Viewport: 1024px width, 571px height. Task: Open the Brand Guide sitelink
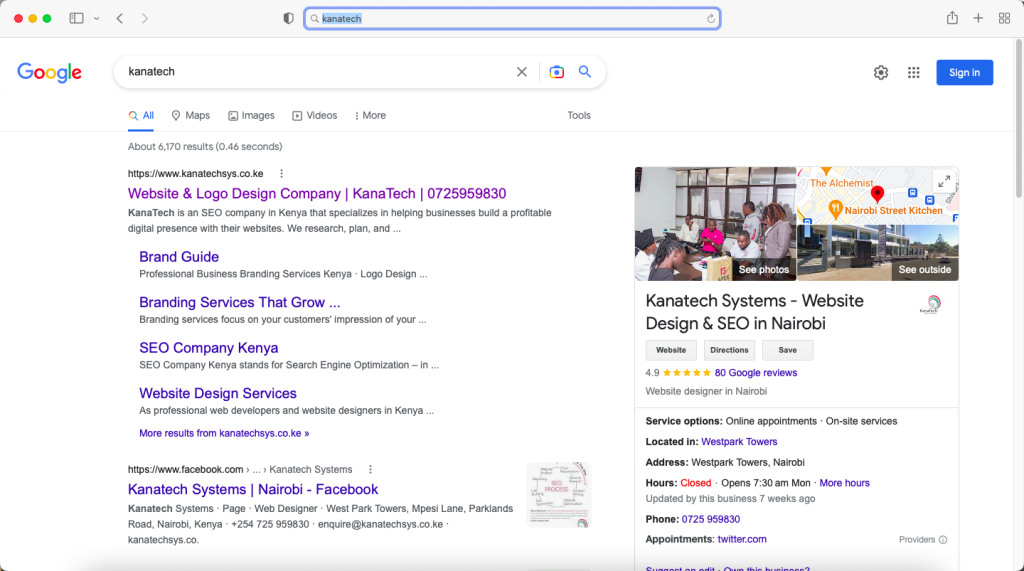(x=179, y=257)
